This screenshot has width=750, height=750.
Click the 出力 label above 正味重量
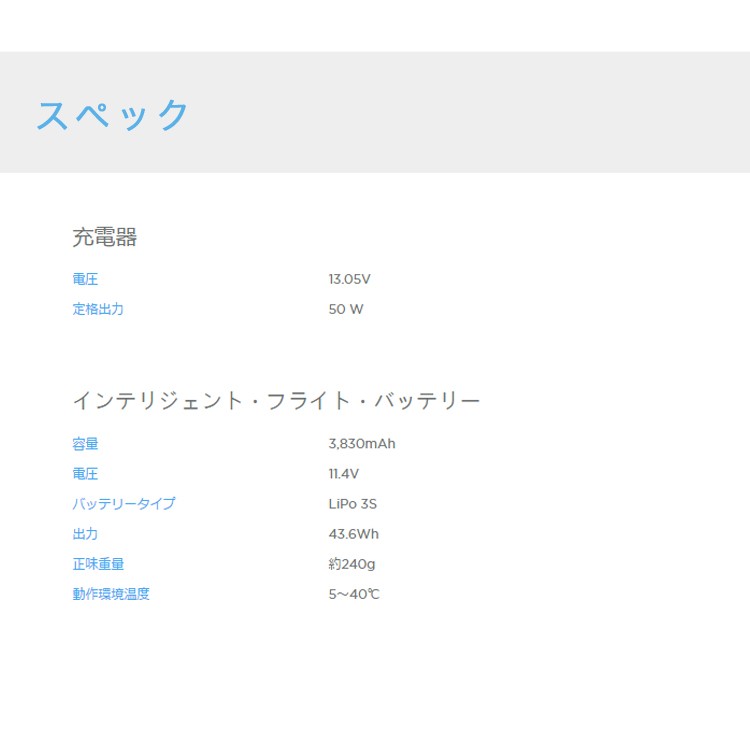pyautogui.click(x=85, y=534)
